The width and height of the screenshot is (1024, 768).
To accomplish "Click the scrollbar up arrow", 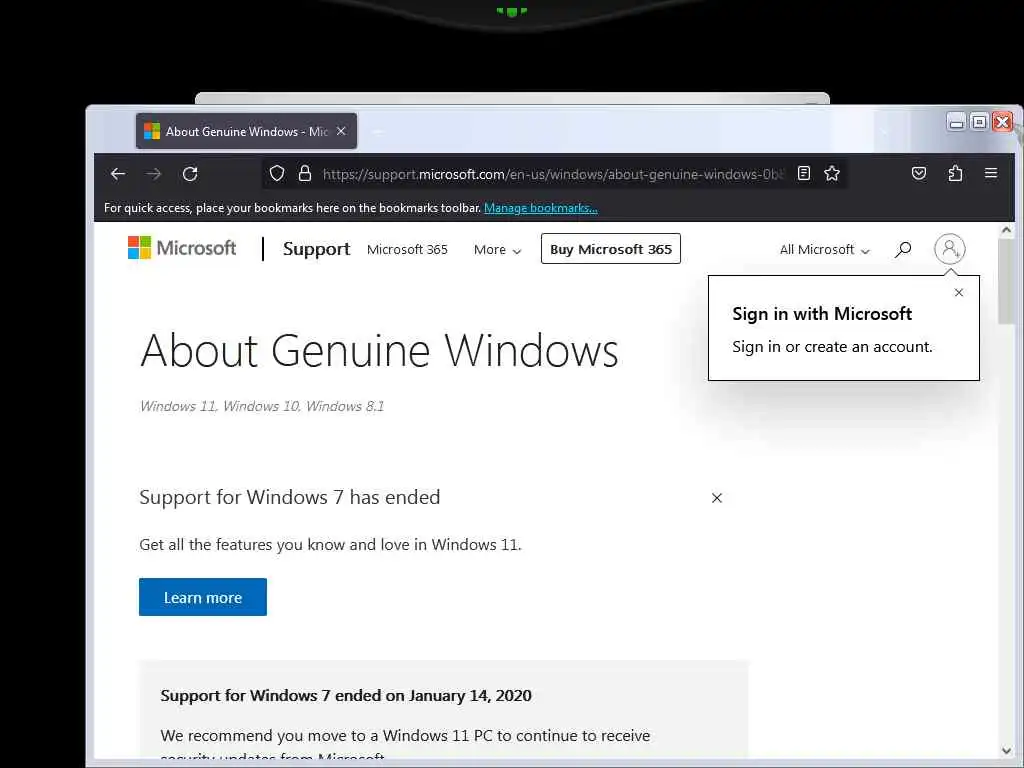I will tap(1006, 230).
